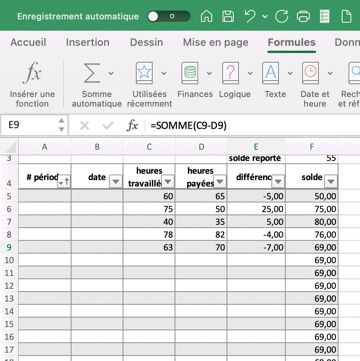
Task: Expand the Texte dropdown arrow
Action: point(290,73)
